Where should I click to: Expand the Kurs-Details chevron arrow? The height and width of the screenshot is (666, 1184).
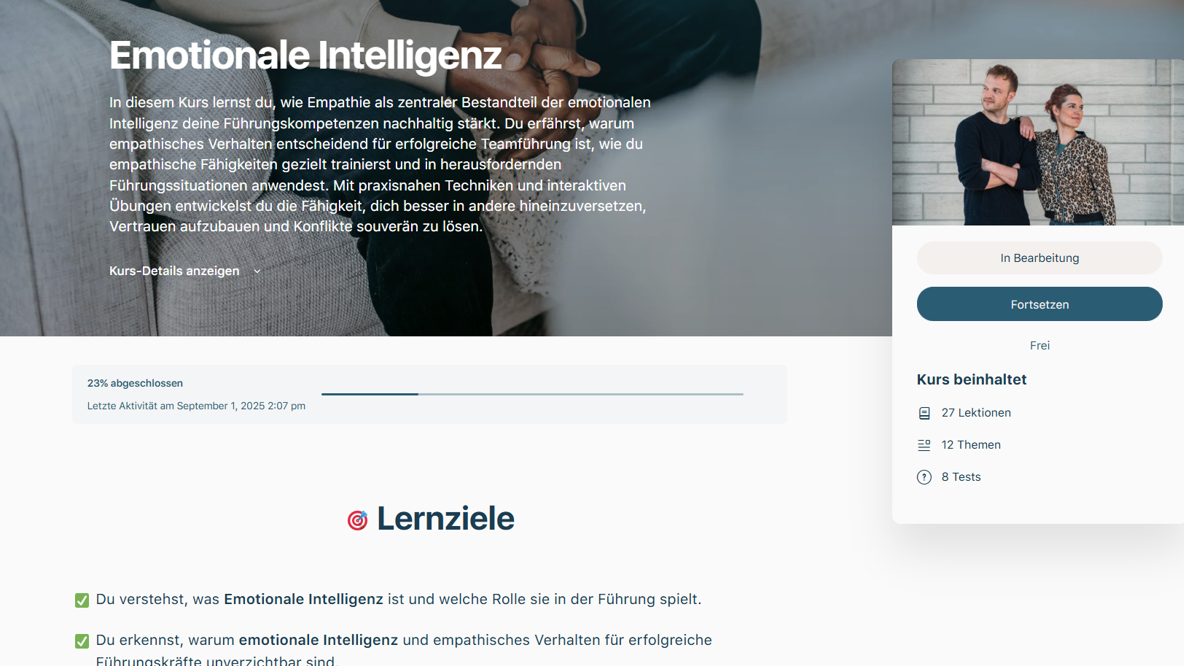click(x=257, y=271)
